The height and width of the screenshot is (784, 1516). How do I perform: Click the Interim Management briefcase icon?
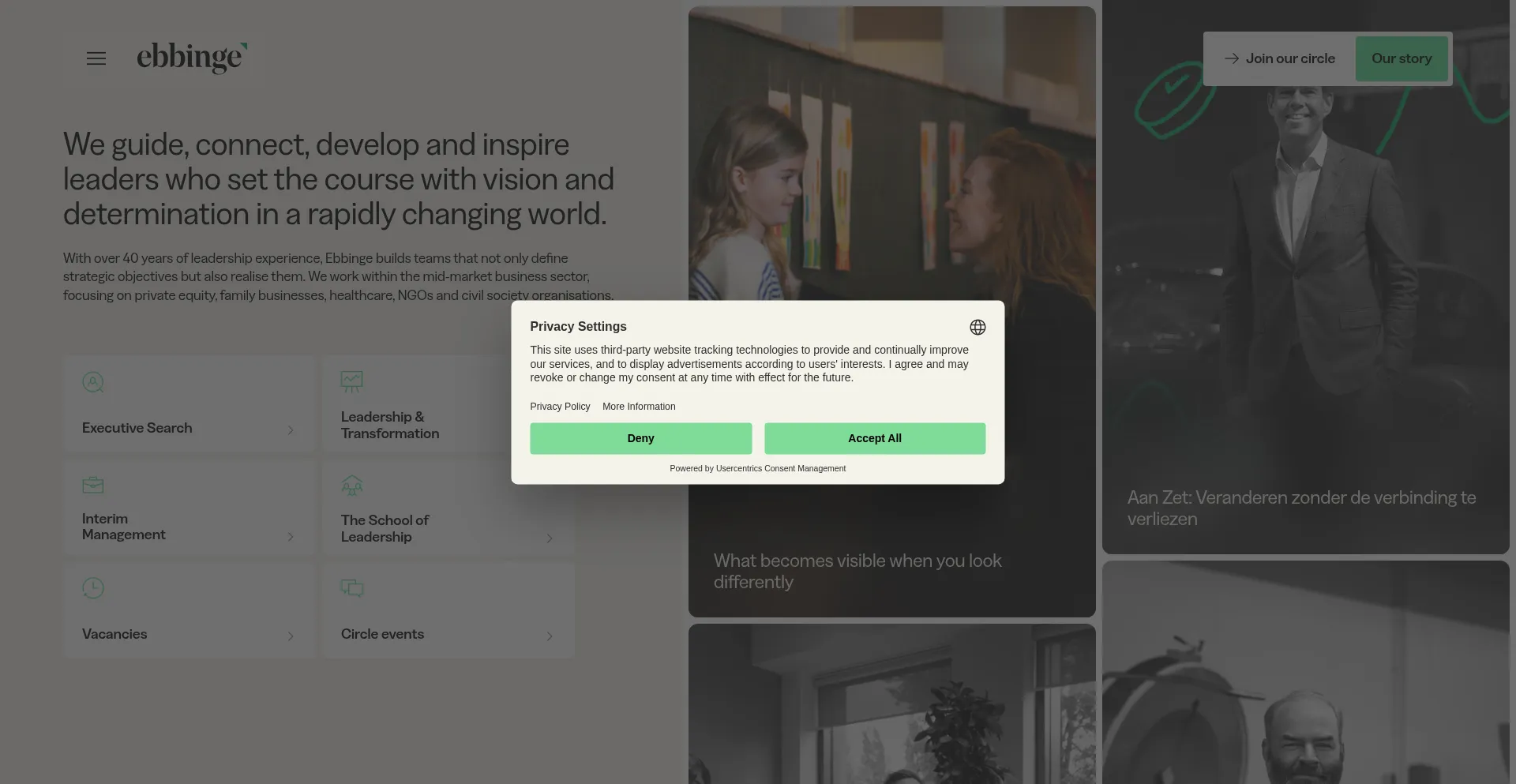click(x=93, y=485)
